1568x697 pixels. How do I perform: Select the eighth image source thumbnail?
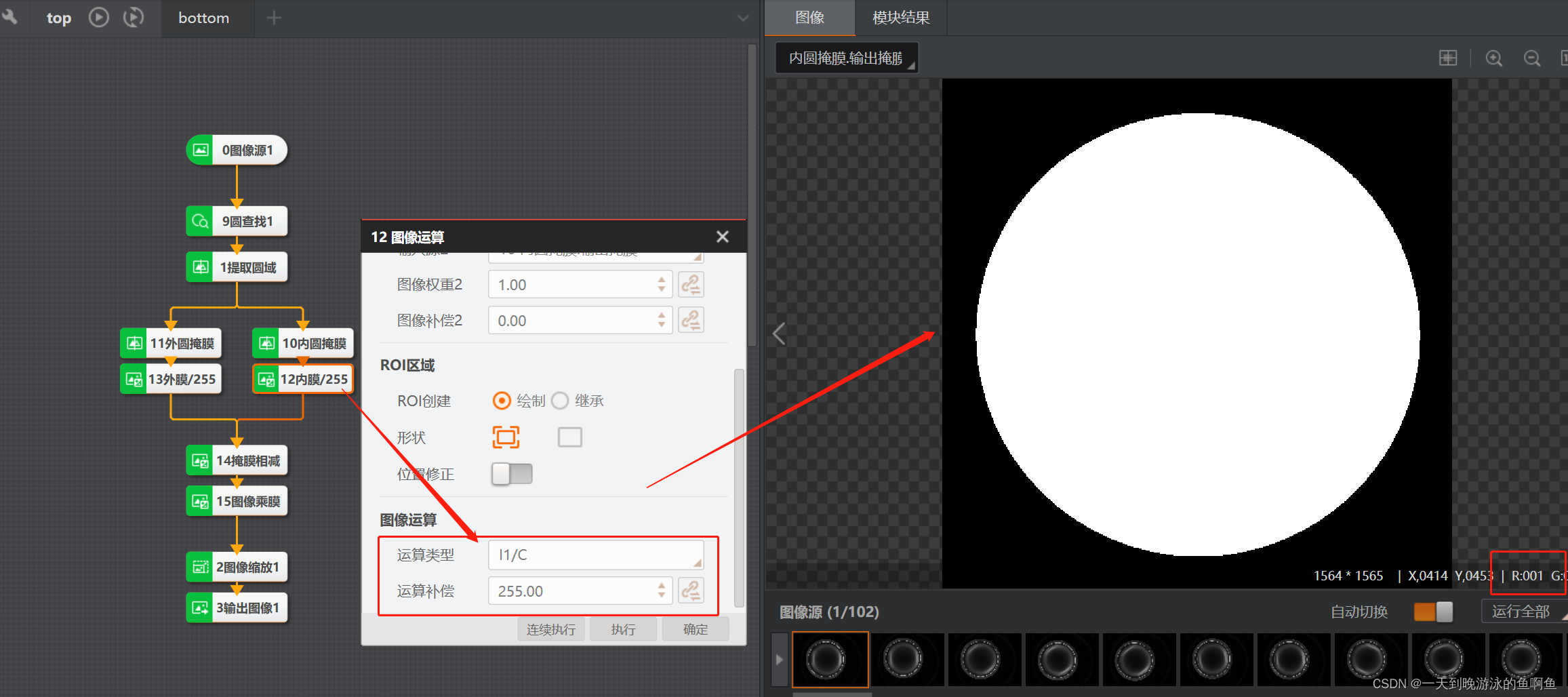tap(1371, 659)
